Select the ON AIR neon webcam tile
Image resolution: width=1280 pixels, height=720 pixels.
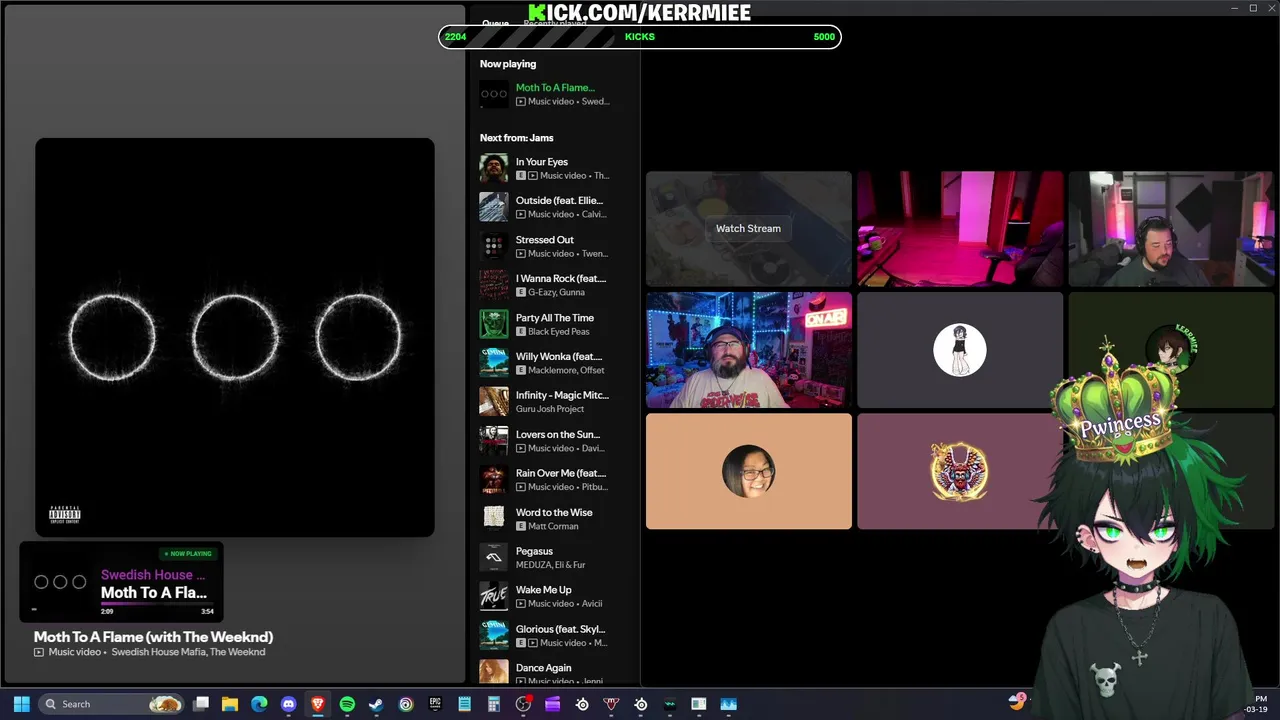[749, 350]
